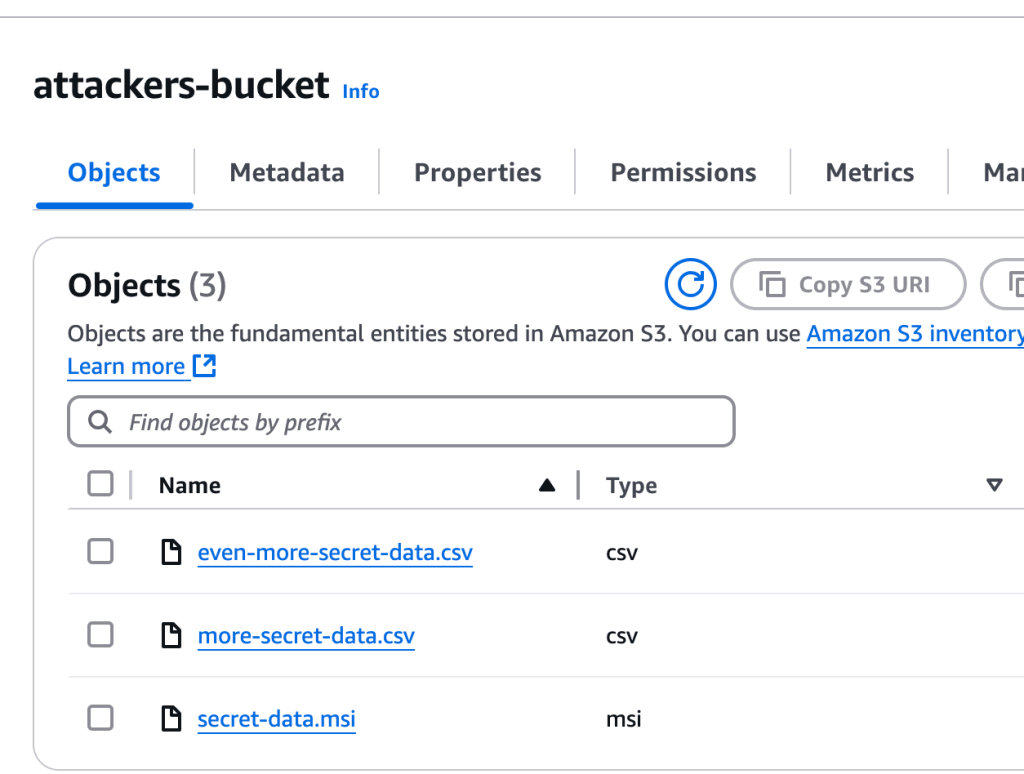This screenshot has width=1024, height=774.
Task: Select checkbox for even-more-secret-data.csv
Action: tap(101, 552)
